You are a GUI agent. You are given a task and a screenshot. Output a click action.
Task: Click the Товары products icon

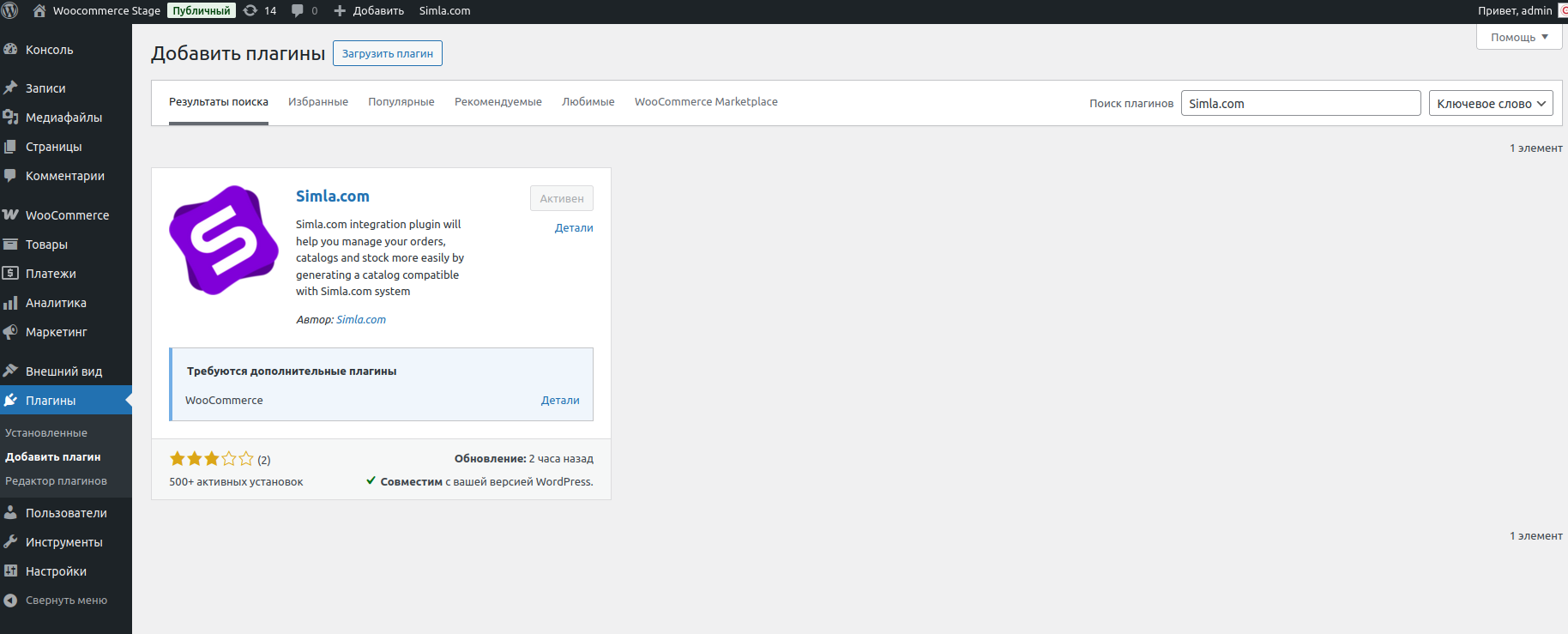[x=10, y=244]
